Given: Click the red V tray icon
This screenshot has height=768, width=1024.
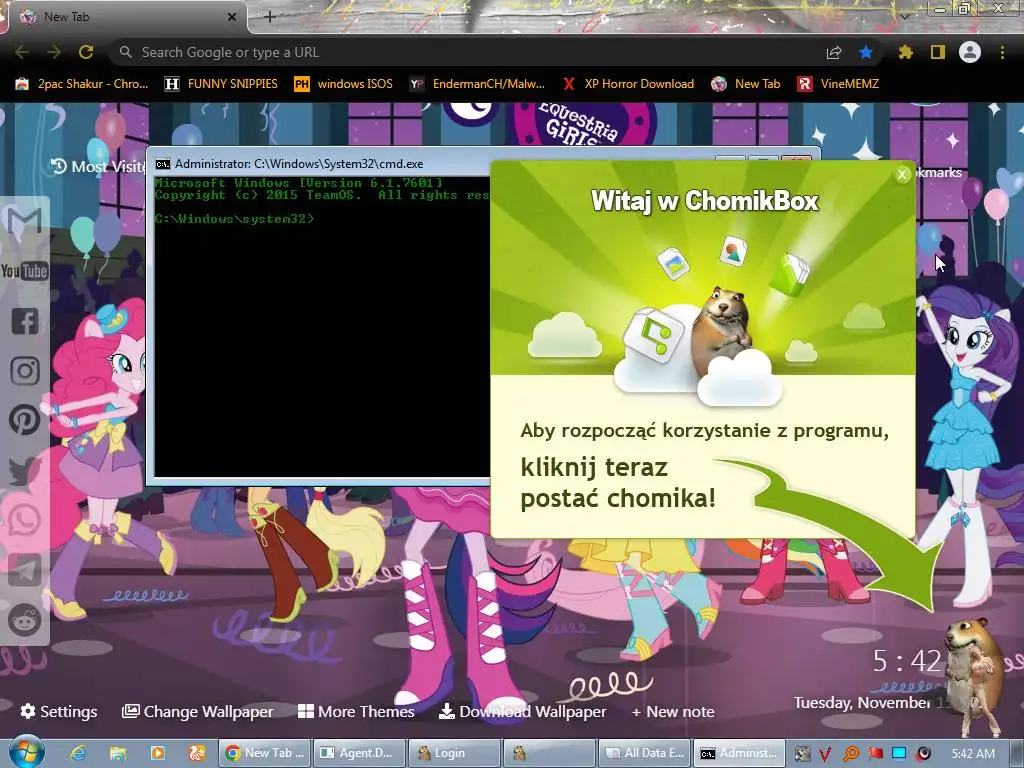Looking at the screenshot, I should [x=825, y=754].
